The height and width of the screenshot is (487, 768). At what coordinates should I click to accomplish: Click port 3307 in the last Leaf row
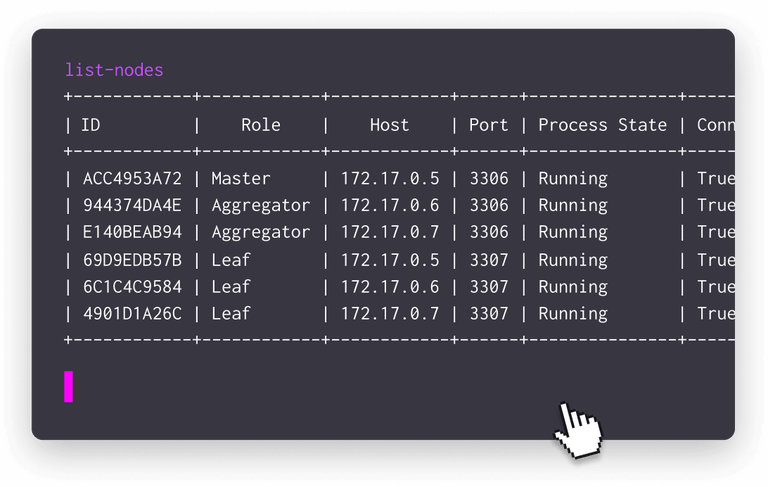coord(489,314)
